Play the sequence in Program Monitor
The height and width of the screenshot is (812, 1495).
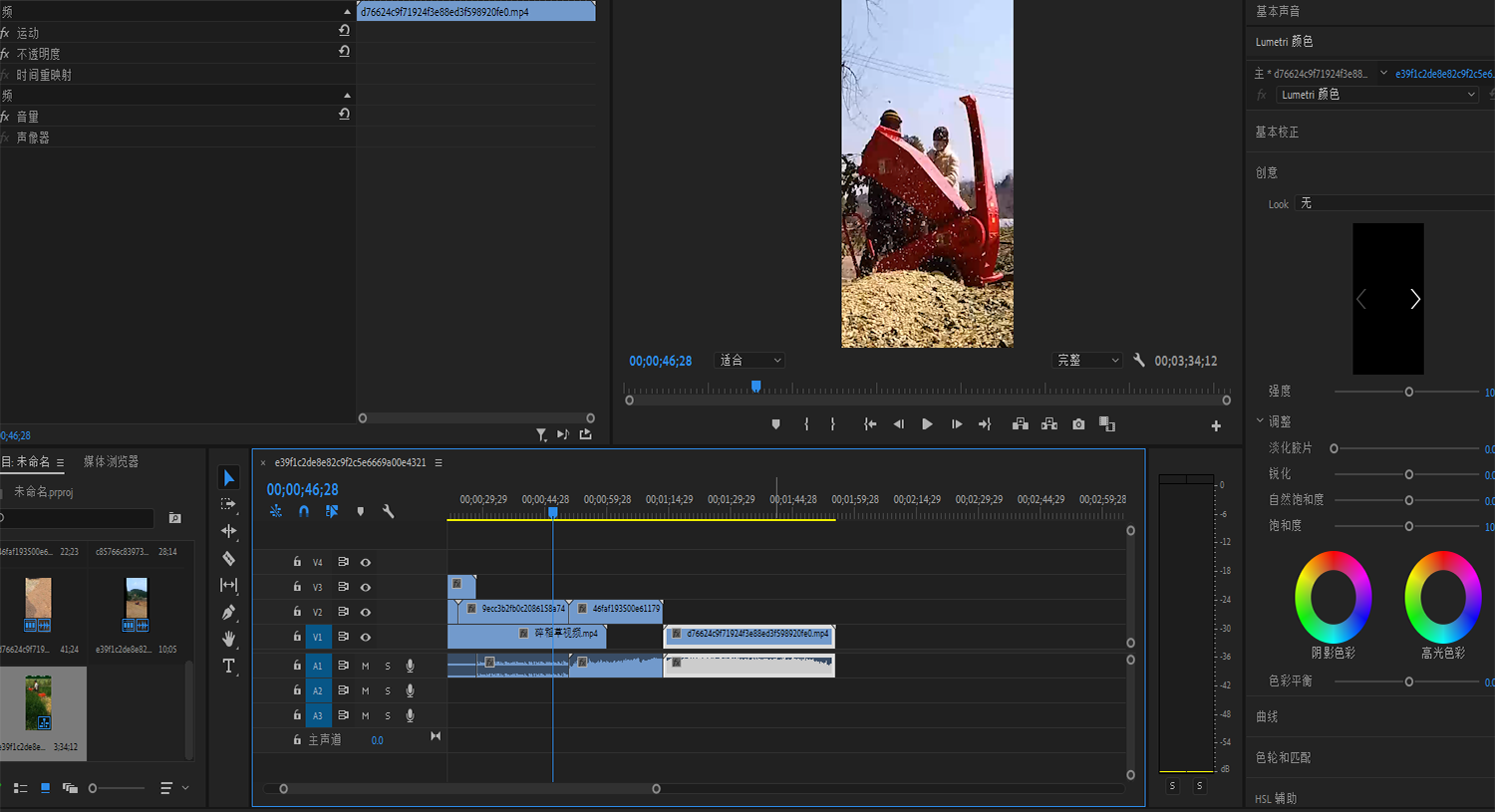click(x=927, y=424)
